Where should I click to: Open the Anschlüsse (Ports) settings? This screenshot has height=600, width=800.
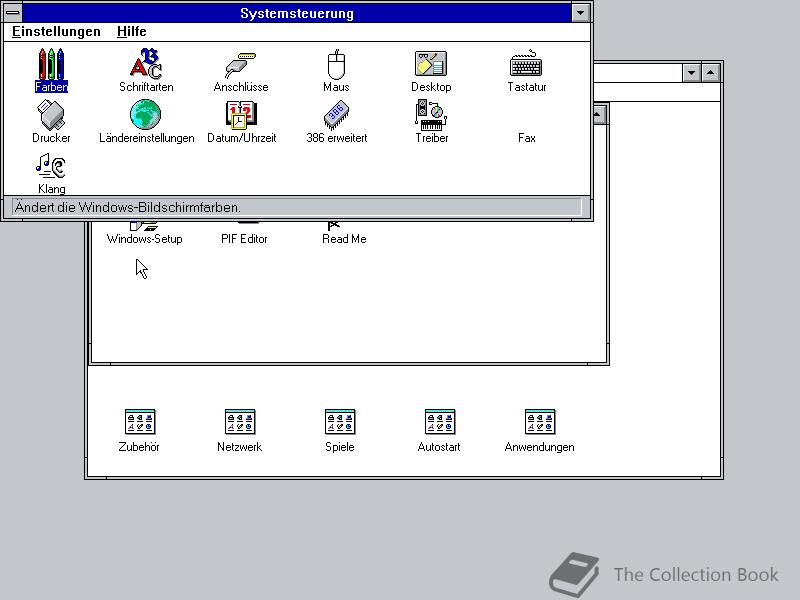pyautogui.click(x=240, y=65)
